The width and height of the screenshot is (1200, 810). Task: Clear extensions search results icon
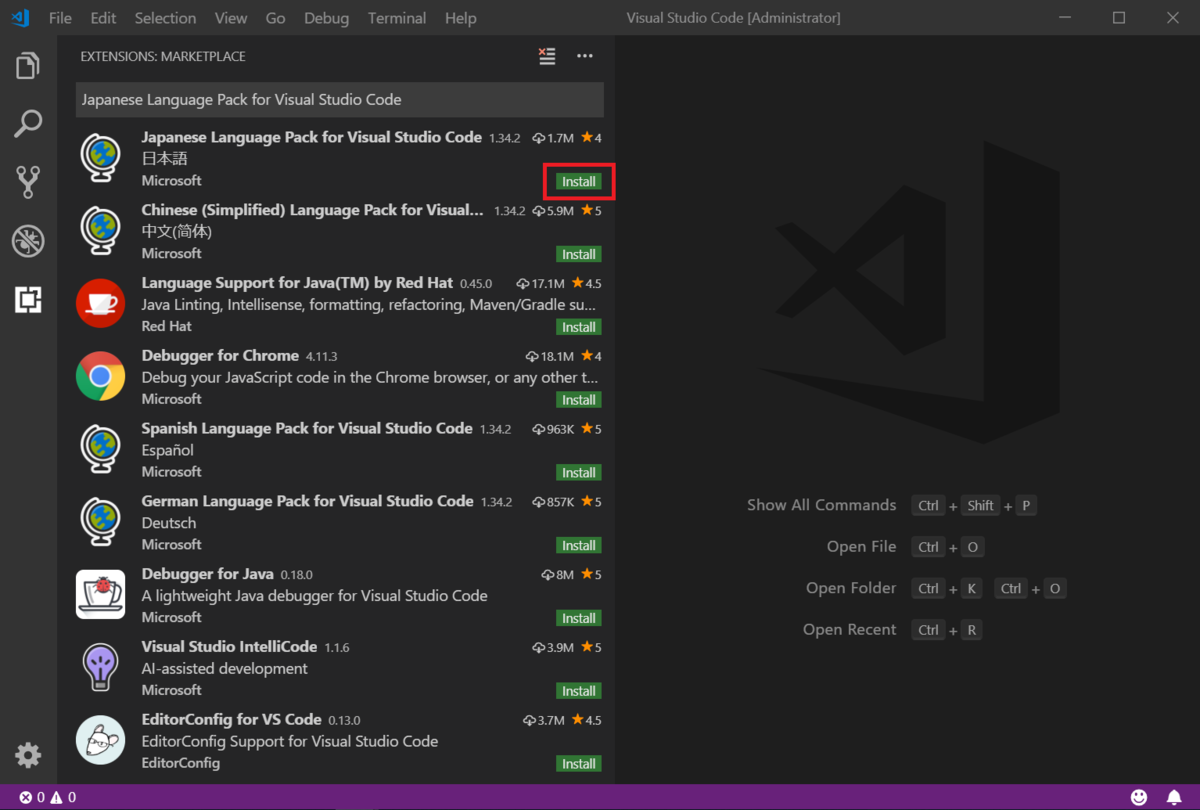pyautogui.click(x=547, y=56)
